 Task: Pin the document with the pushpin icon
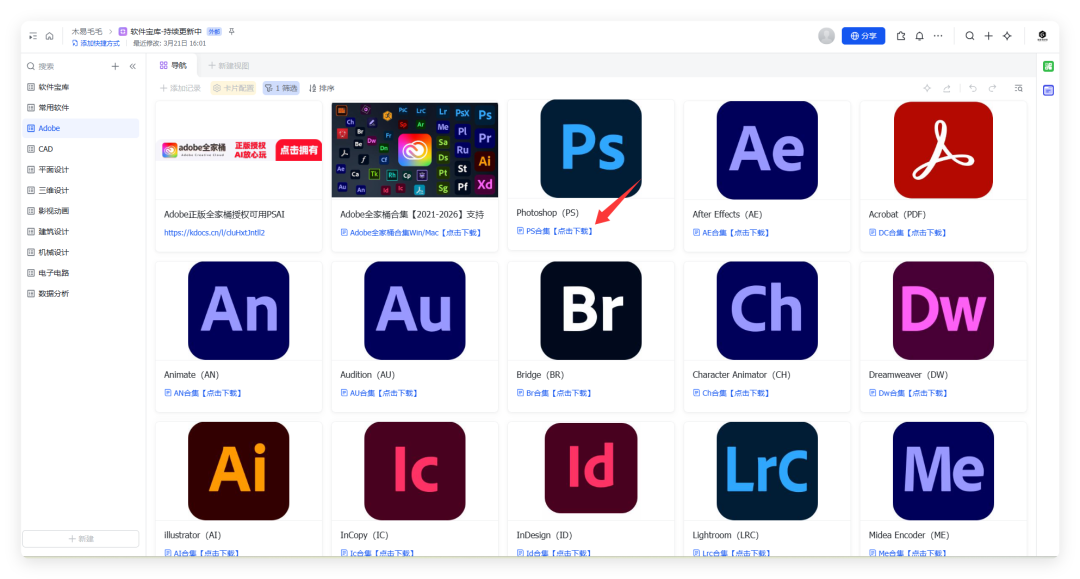231,32
